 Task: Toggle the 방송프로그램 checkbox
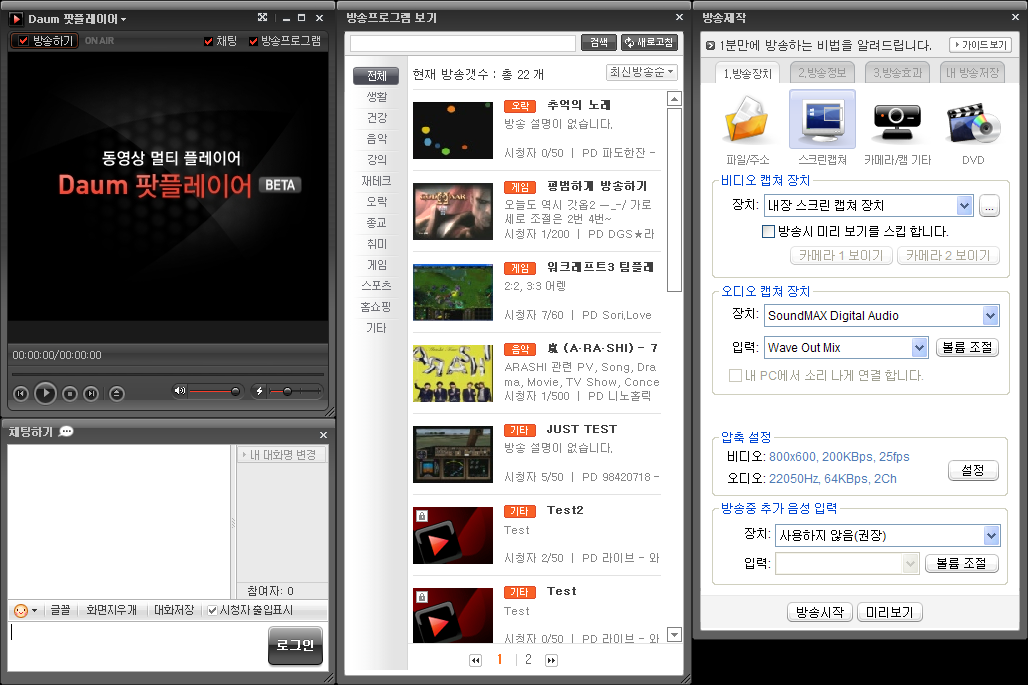pos(253,41)
